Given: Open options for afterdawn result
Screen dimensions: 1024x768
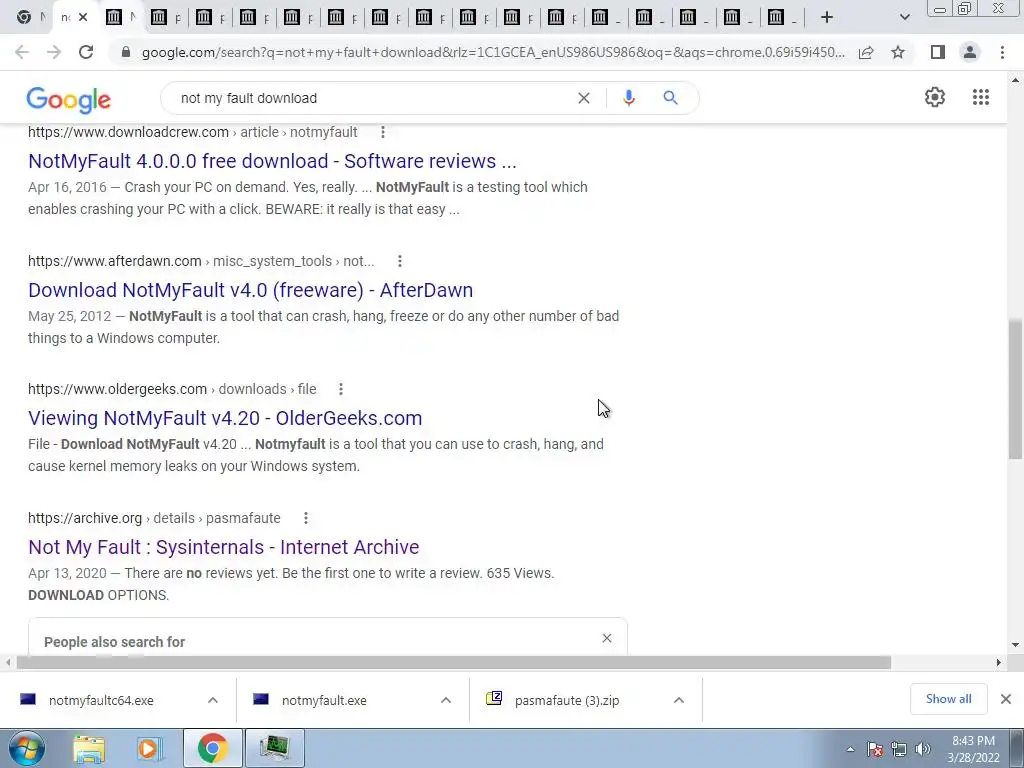Looking at the screenshot, I should 400,261.
